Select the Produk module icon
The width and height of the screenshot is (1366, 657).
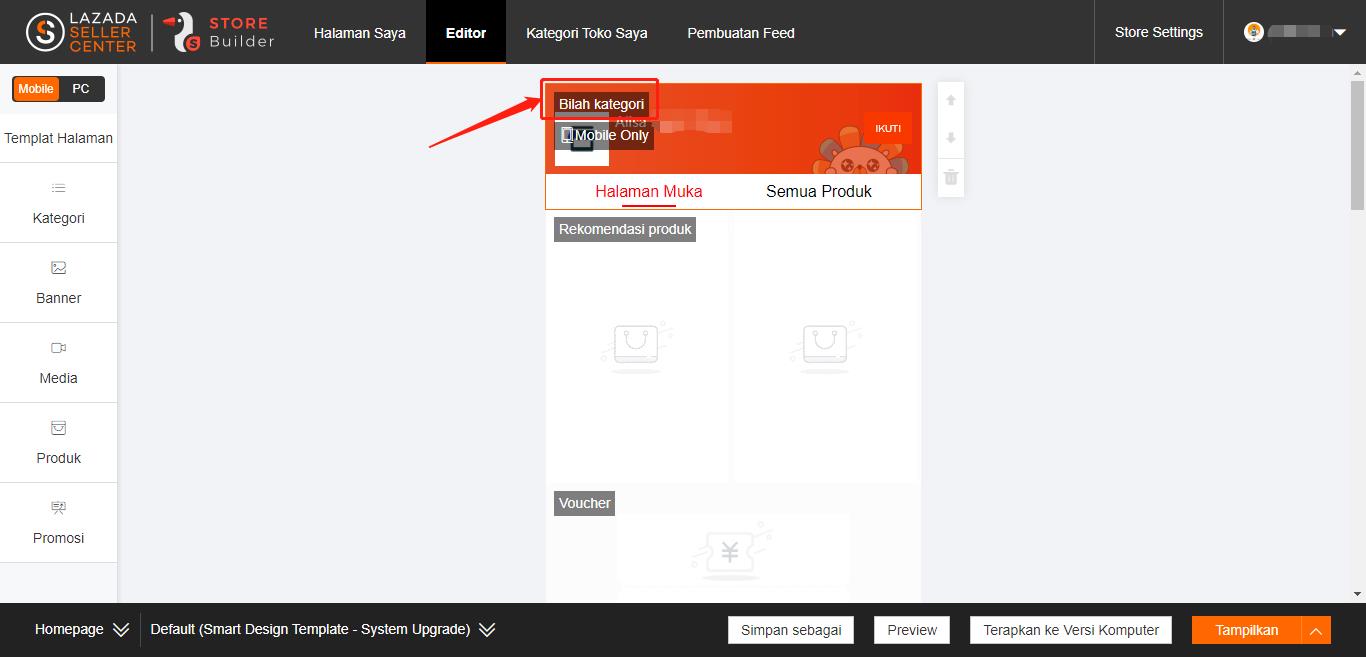[x=58, y=428]
